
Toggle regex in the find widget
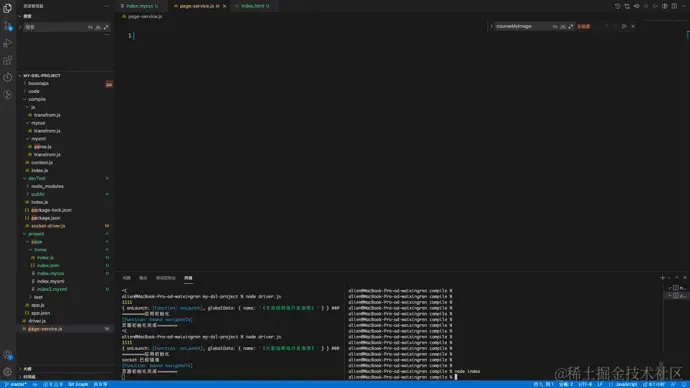[571, 26]
